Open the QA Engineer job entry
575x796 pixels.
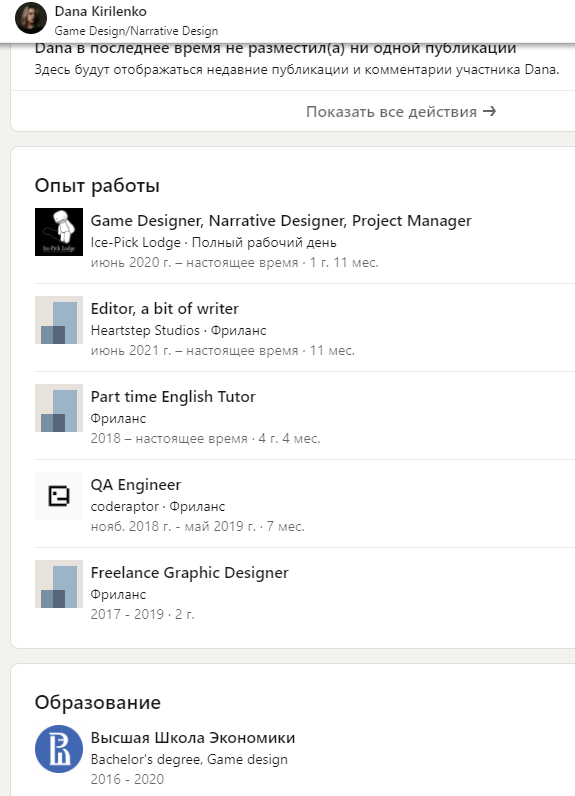coord(136,485)
